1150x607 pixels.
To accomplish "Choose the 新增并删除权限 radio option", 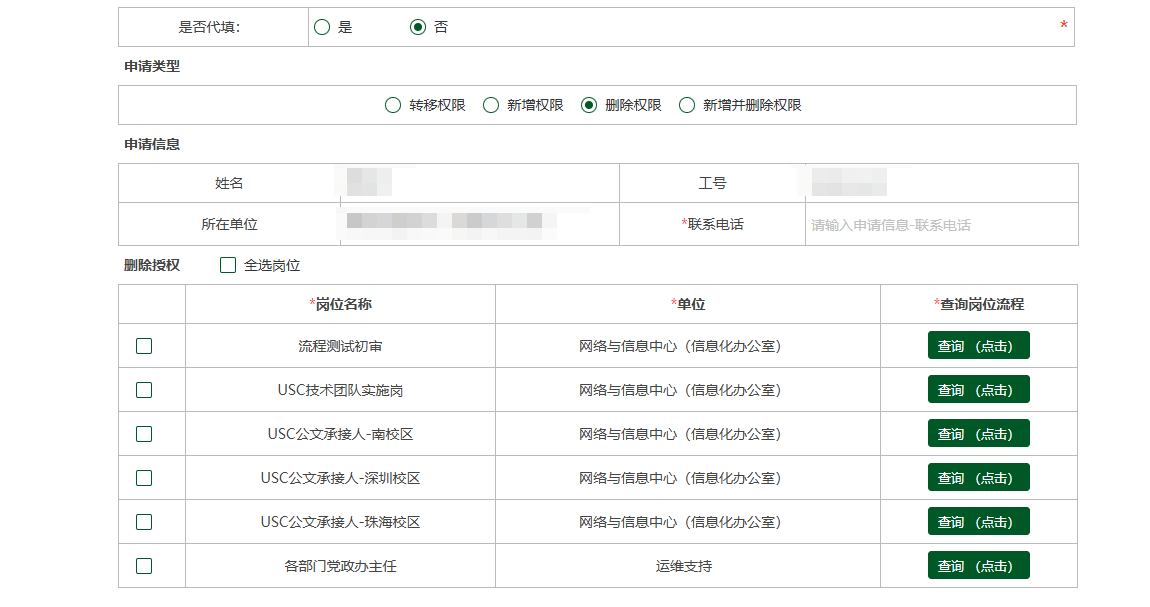I will [x=687, y=105].
